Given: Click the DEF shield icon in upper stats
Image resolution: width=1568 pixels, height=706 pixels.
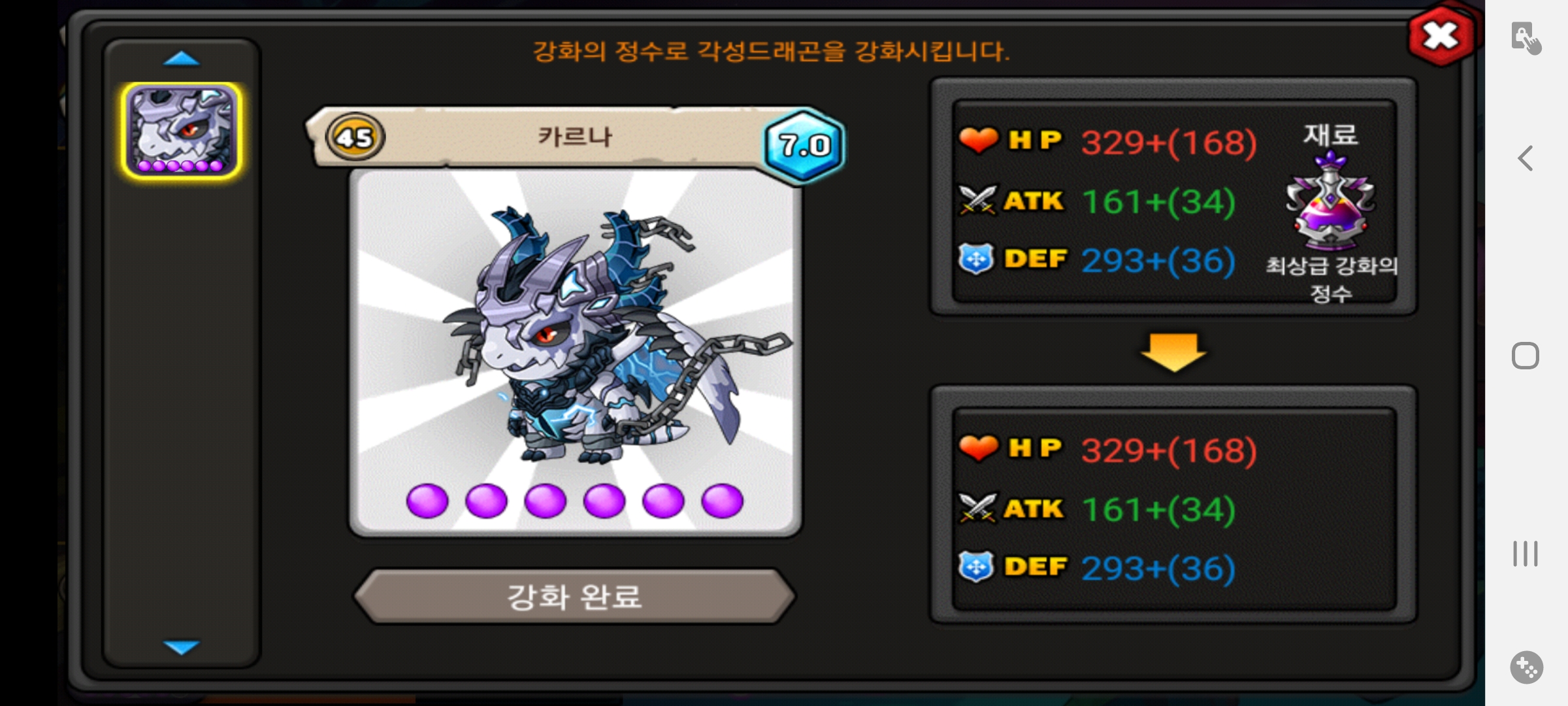Looking at the screenshot, I should click(976, 259).
